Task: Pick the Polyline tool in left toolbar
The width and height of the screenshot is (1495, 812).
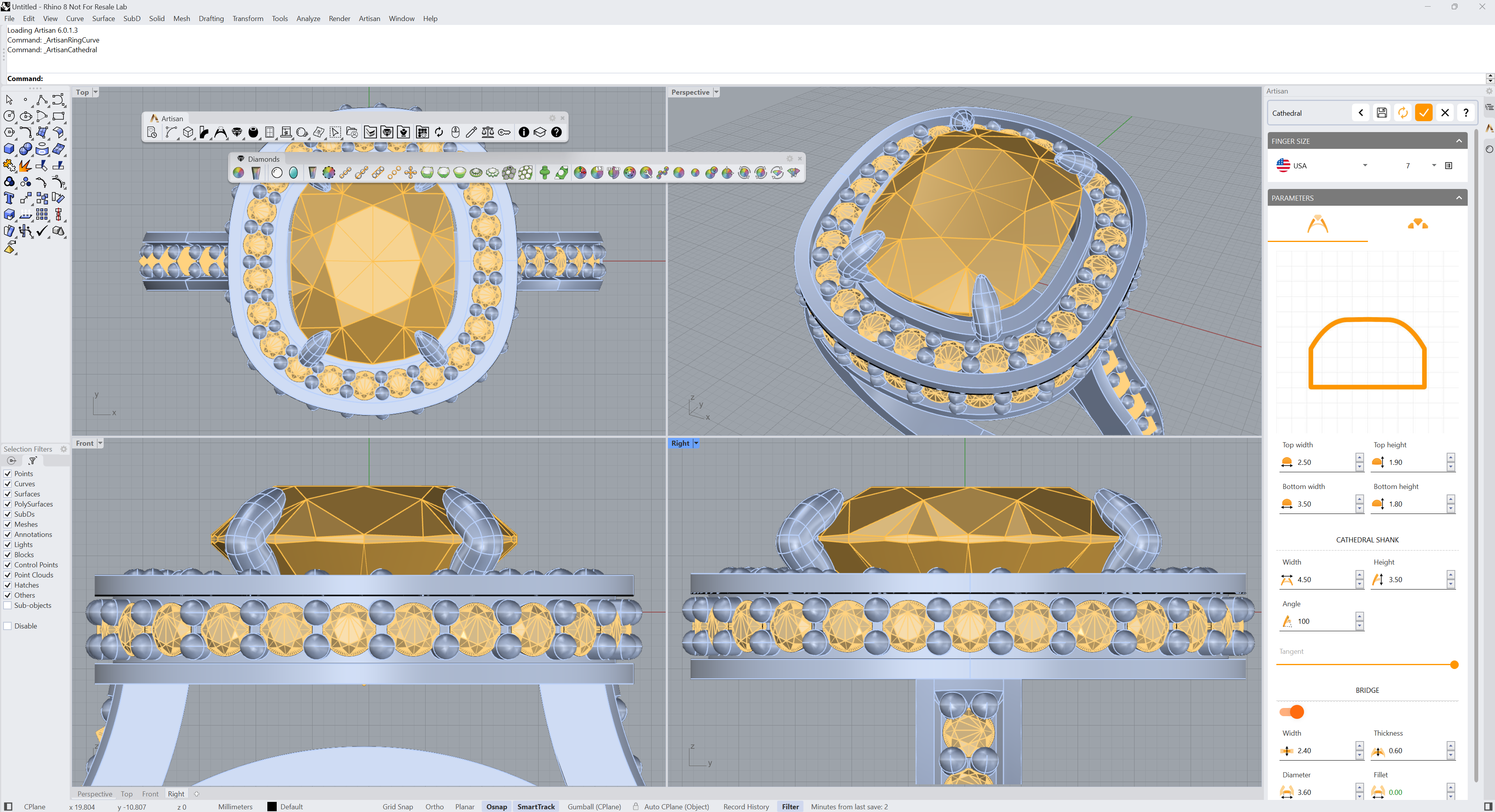Action: [42, 100]
